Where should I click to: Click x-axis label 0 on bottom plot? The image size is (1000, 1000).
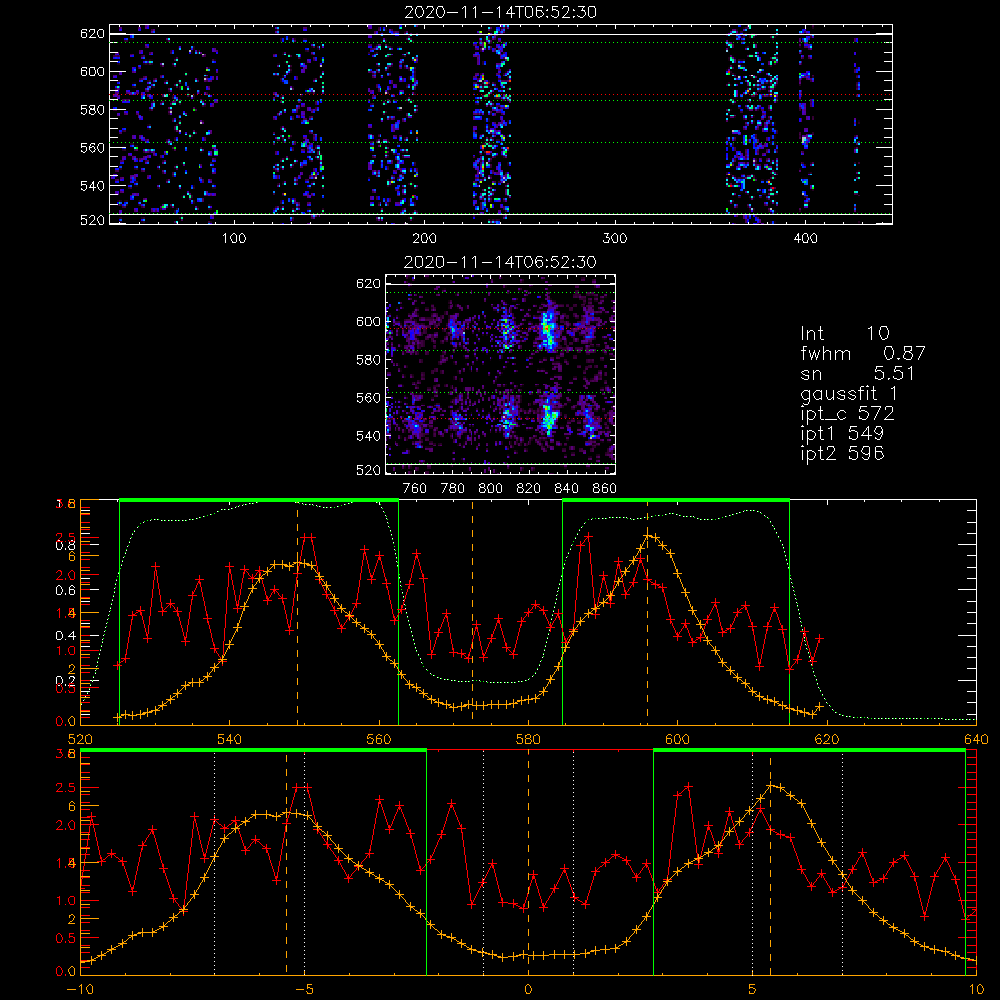coord(528,990)
